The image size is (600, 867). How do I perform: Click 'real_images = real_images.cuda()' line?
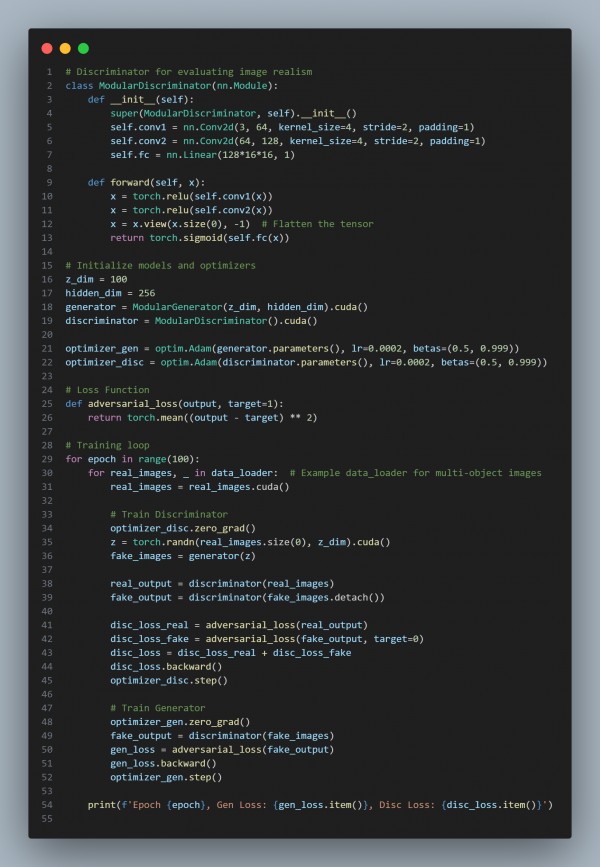click(200, 487)
